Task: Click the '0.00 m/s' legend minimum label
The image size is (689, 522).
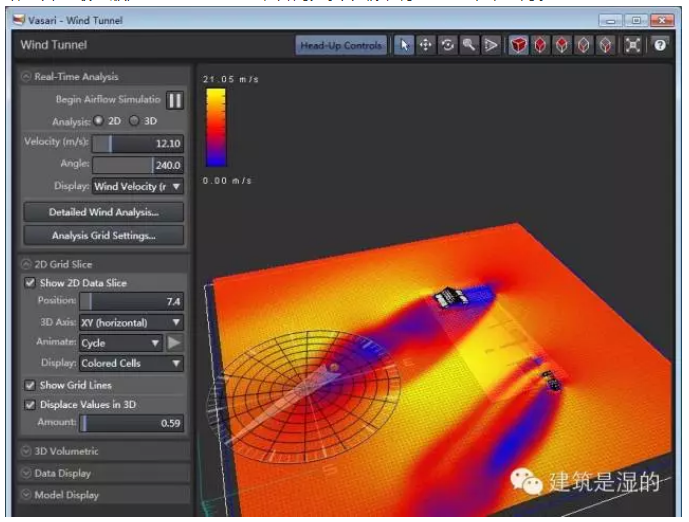Action: 227,181
